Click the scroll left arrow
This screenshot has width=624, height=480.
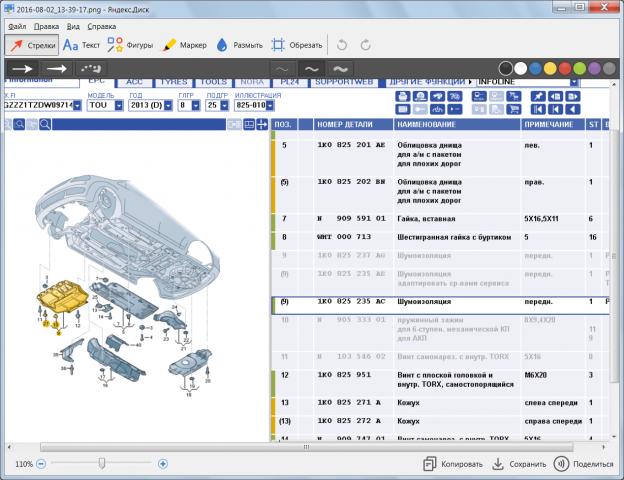click(x=9, y=447)
